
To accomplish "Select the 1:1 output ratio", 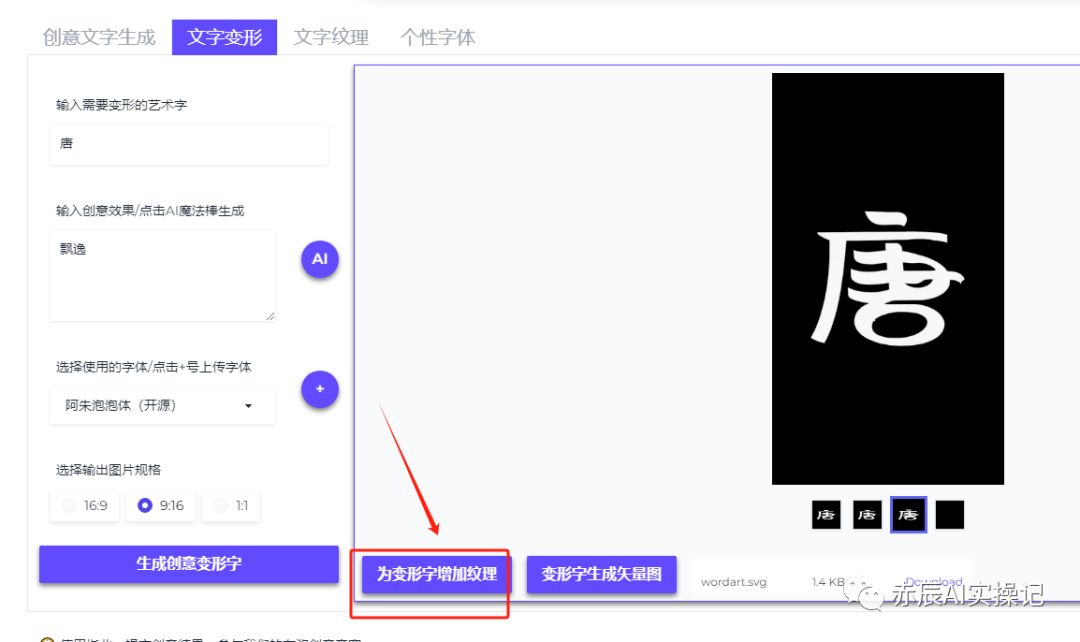I will [x=231, y=506].
